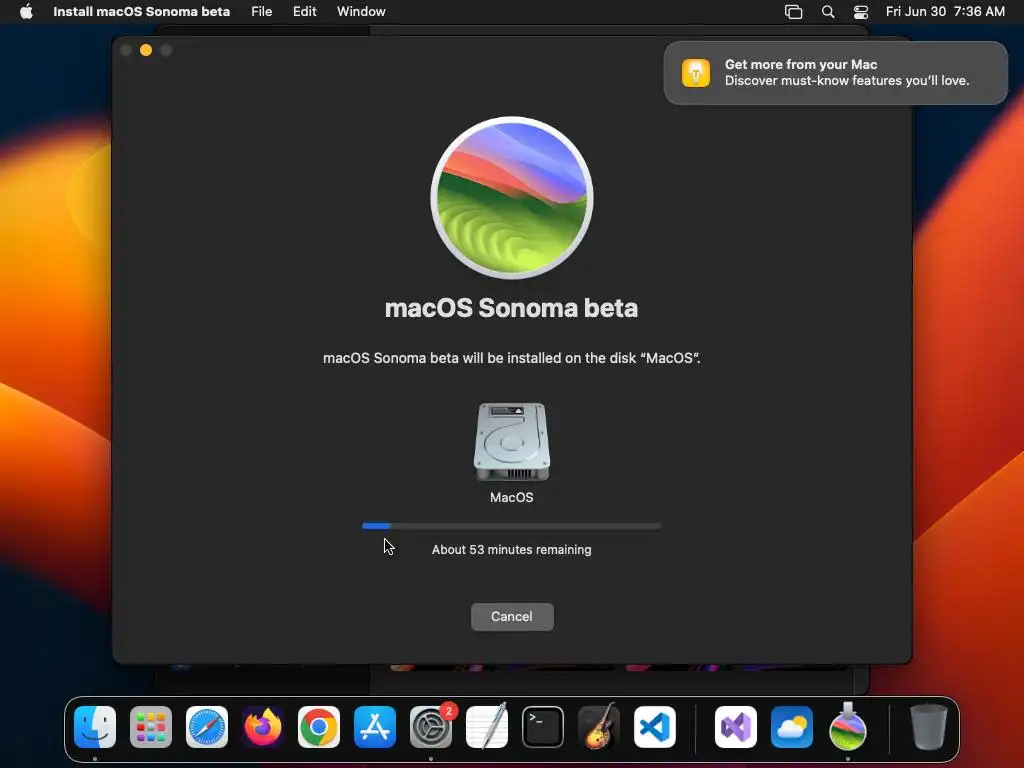The width and height of the screenshot is (1024, 768).
Task: Open Spotlight search in menu bar
Action: pyautogui.click(x=827, y=12)
